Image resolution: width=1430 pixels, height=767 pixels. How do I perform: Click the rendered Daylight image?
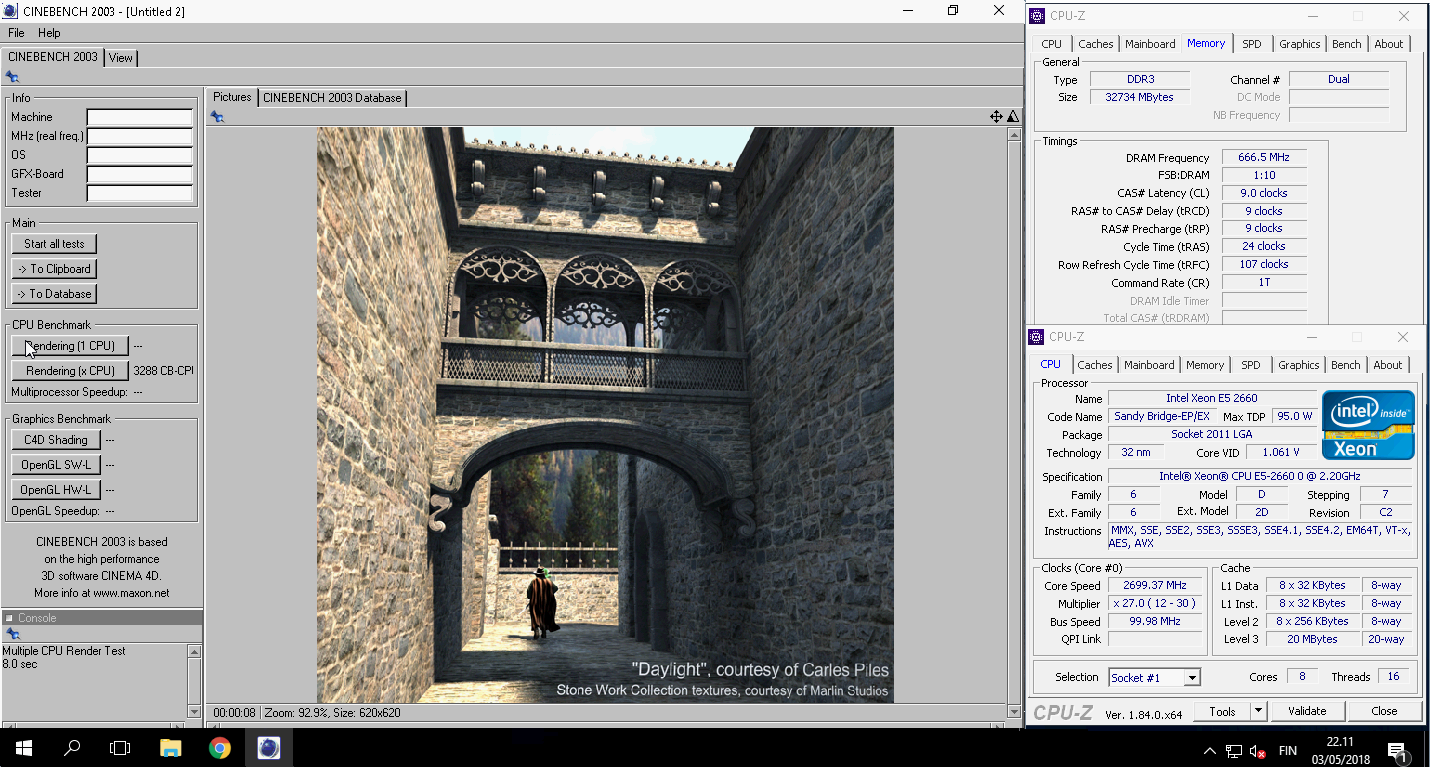pos(605,415)
